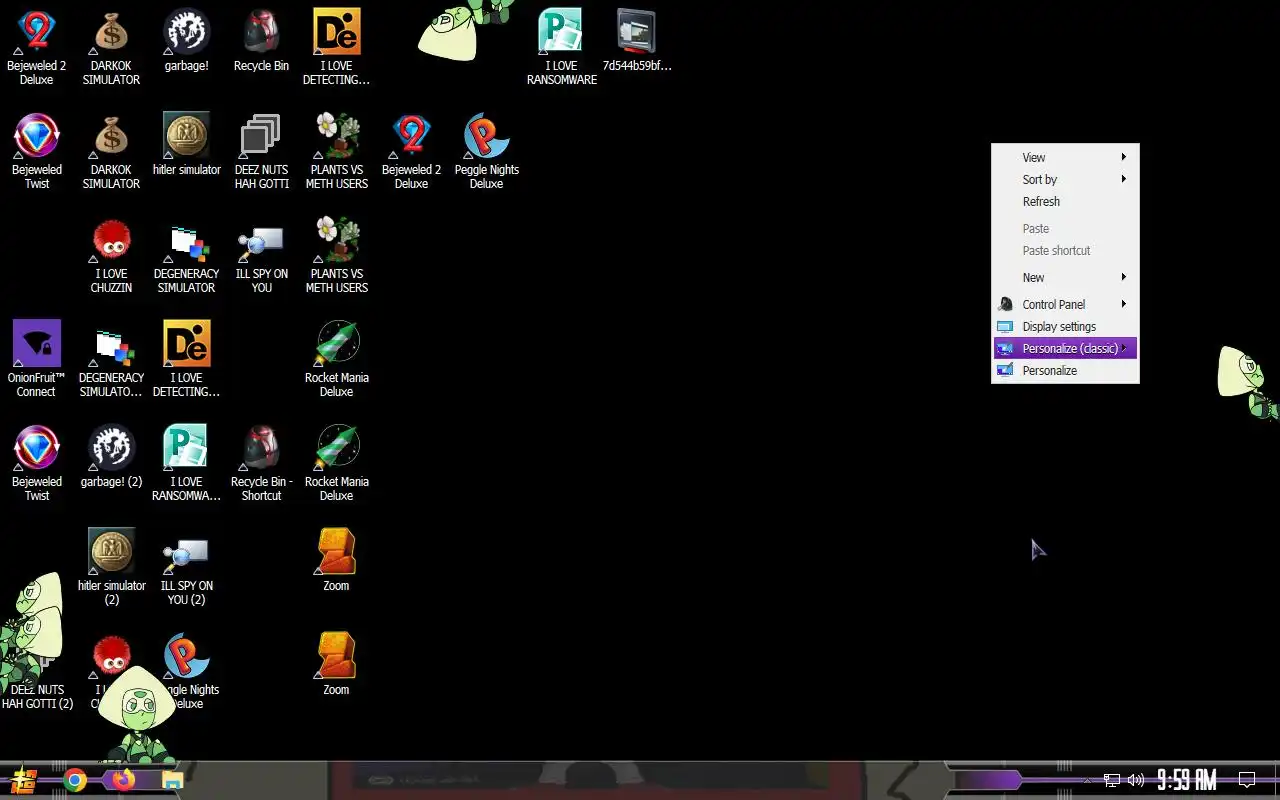Click the network icon in system tray
Viewport: 1280px width, 800px height.
coord(1112,780)
